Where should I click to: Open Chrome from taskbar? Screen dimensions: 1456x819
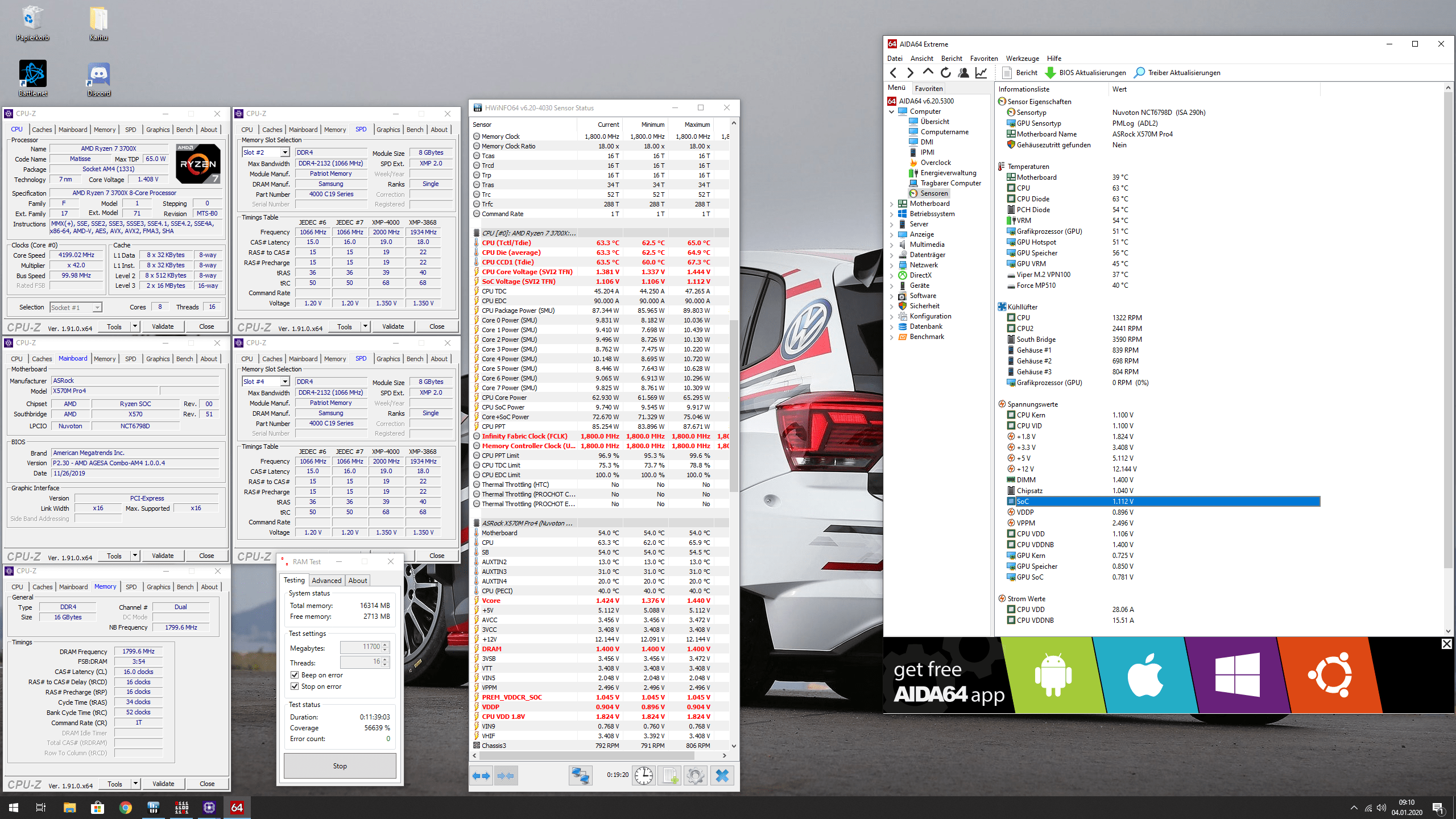pos(125,807)
